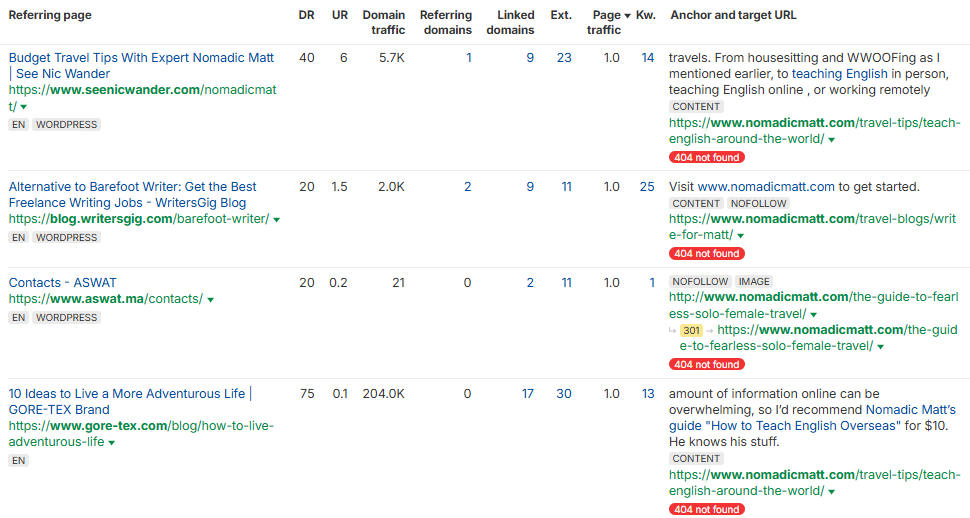The width and height of the screenshot is (970, 518).
Task: Click 404 not found badge in gore-tex row
Action: 706,509
